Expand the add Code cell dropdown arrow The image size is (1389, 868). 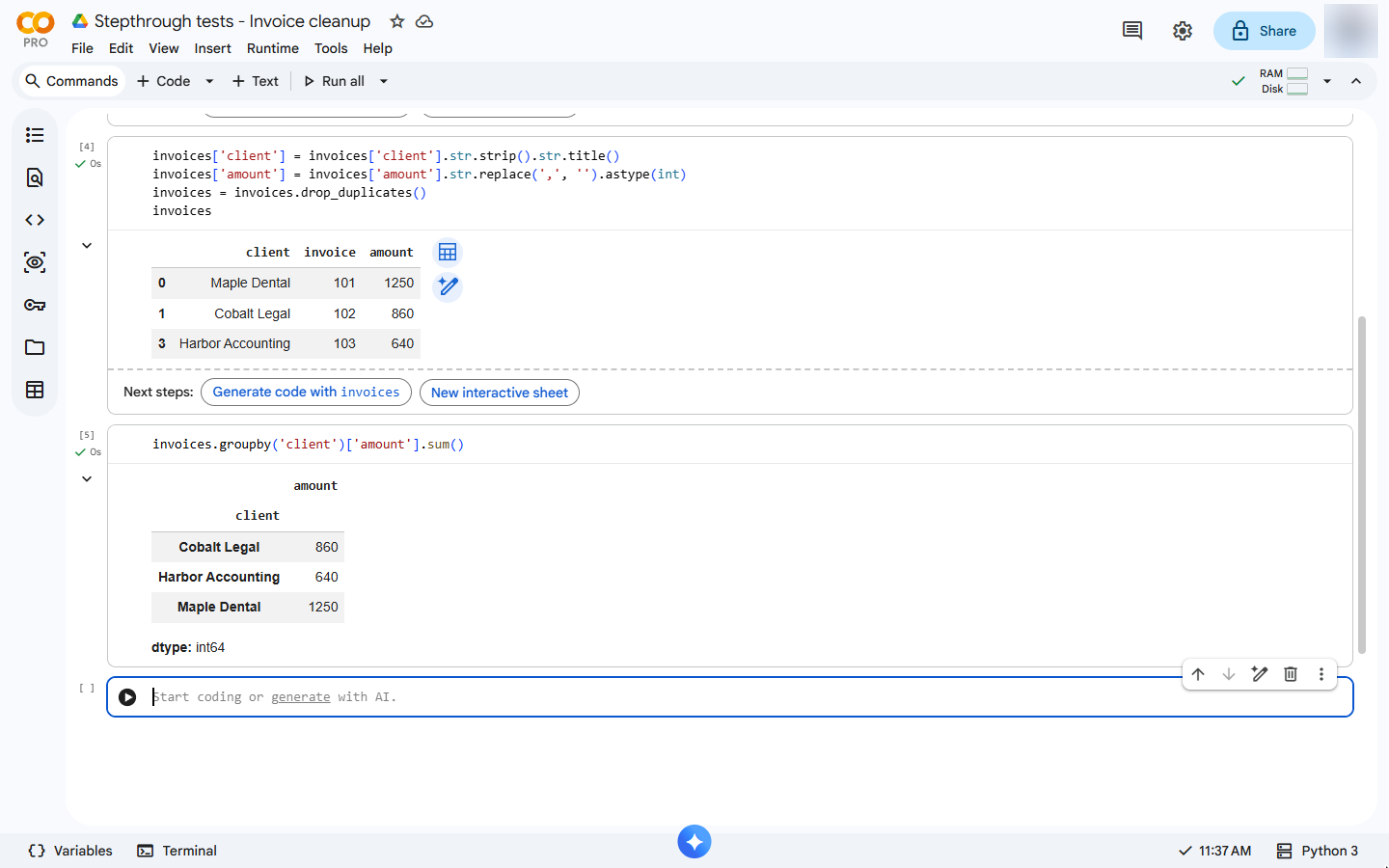pos(210,81)
